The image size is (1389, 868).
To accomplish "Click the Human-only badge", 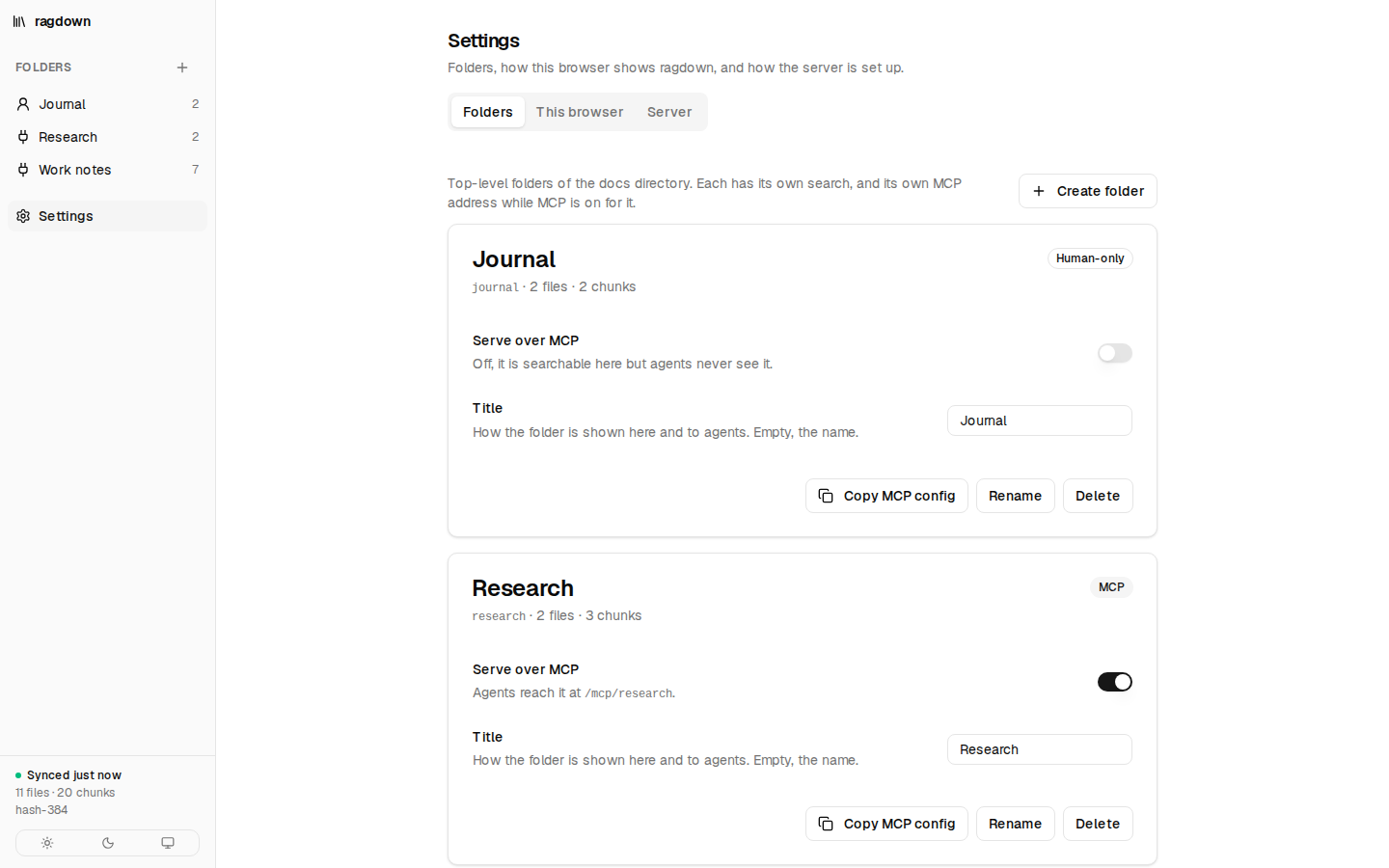I will 1090,258.
